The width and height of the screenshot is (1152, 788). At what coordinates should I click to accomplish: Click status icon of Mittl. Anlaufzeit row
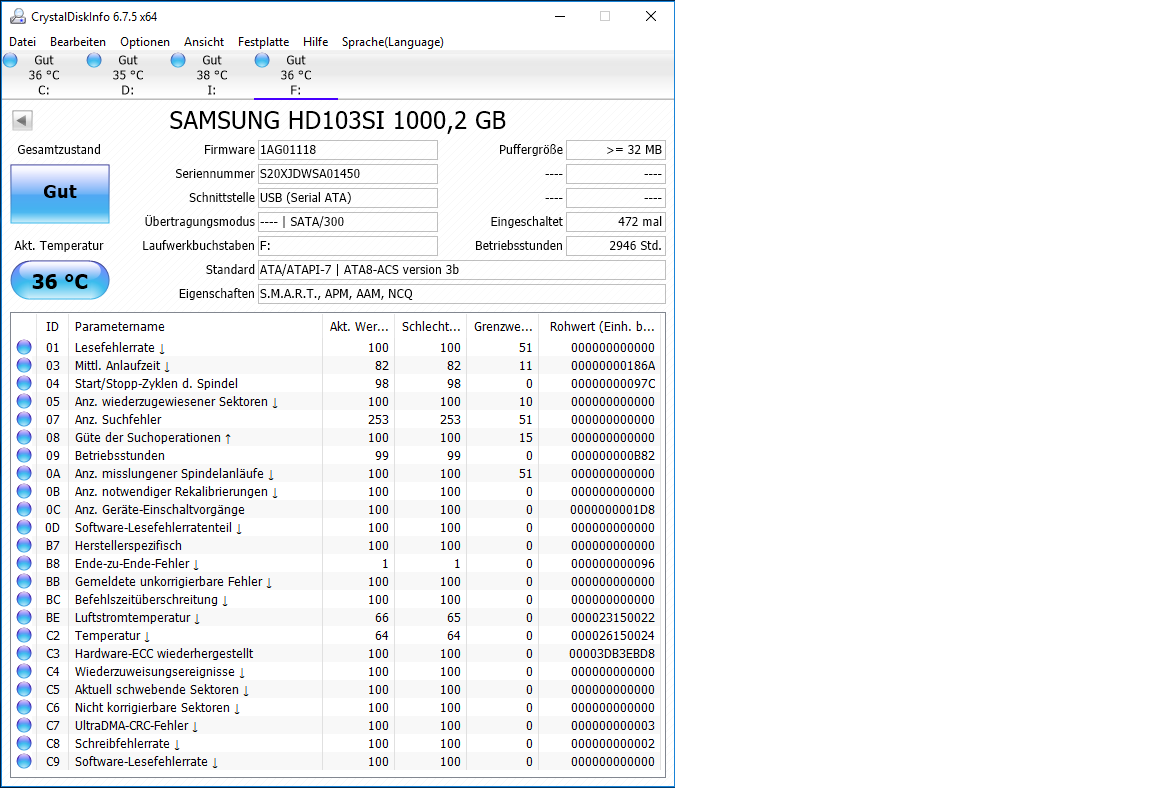tap(24, 365)
